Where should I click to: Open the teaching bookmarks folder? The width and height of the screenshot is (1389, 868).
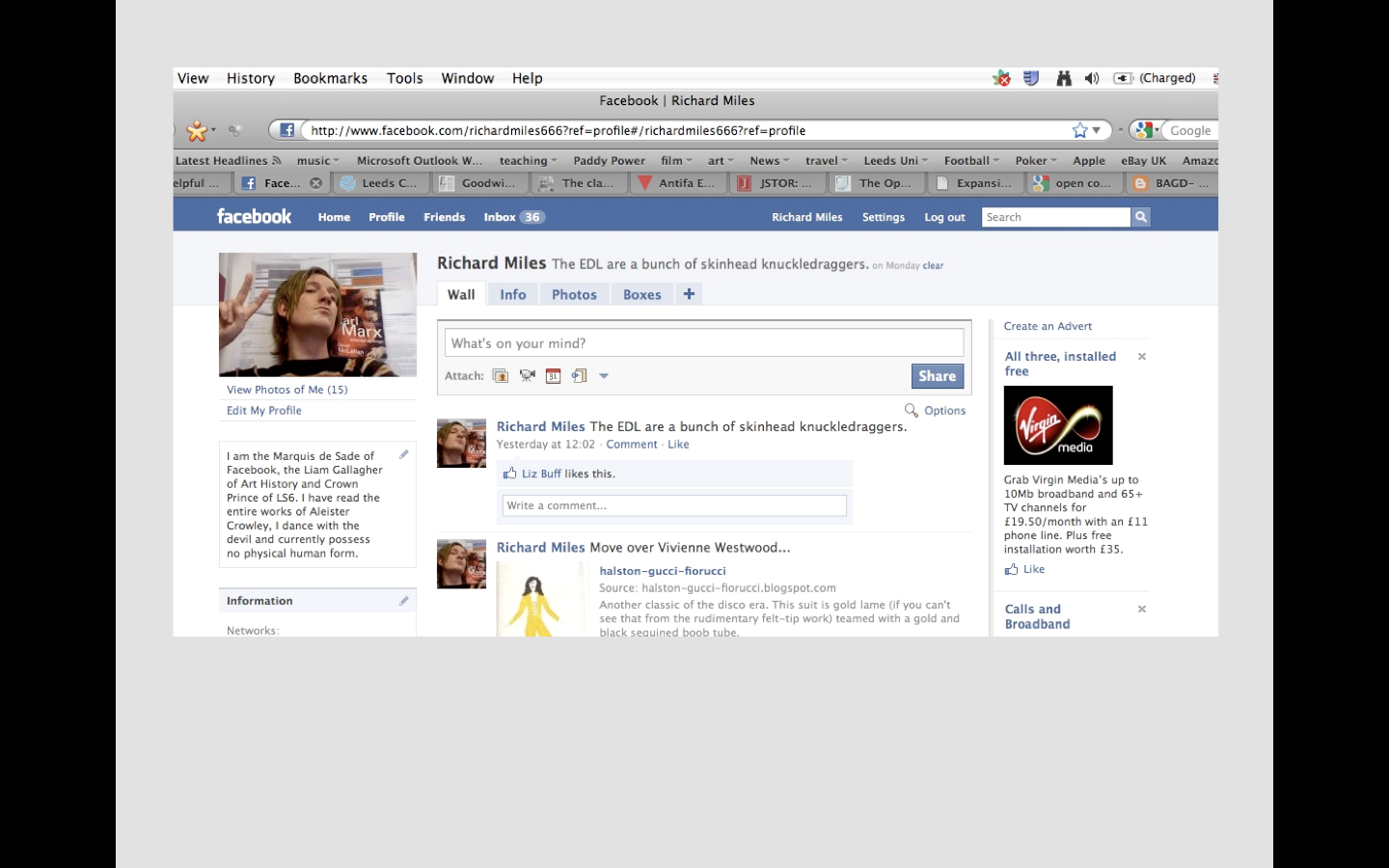(528, 161)
